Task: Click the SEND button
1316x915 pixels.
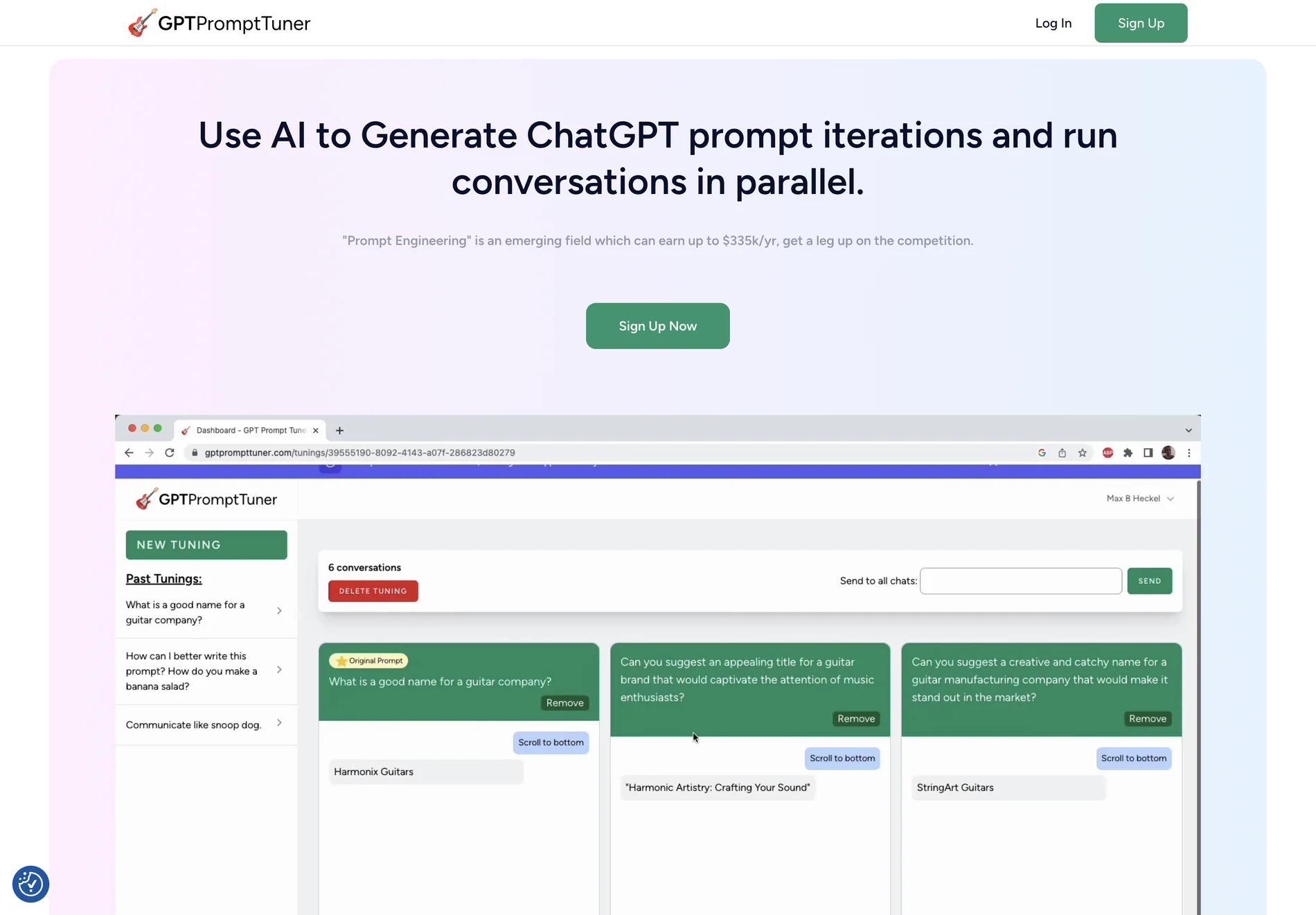Action: pos(1149,580)
